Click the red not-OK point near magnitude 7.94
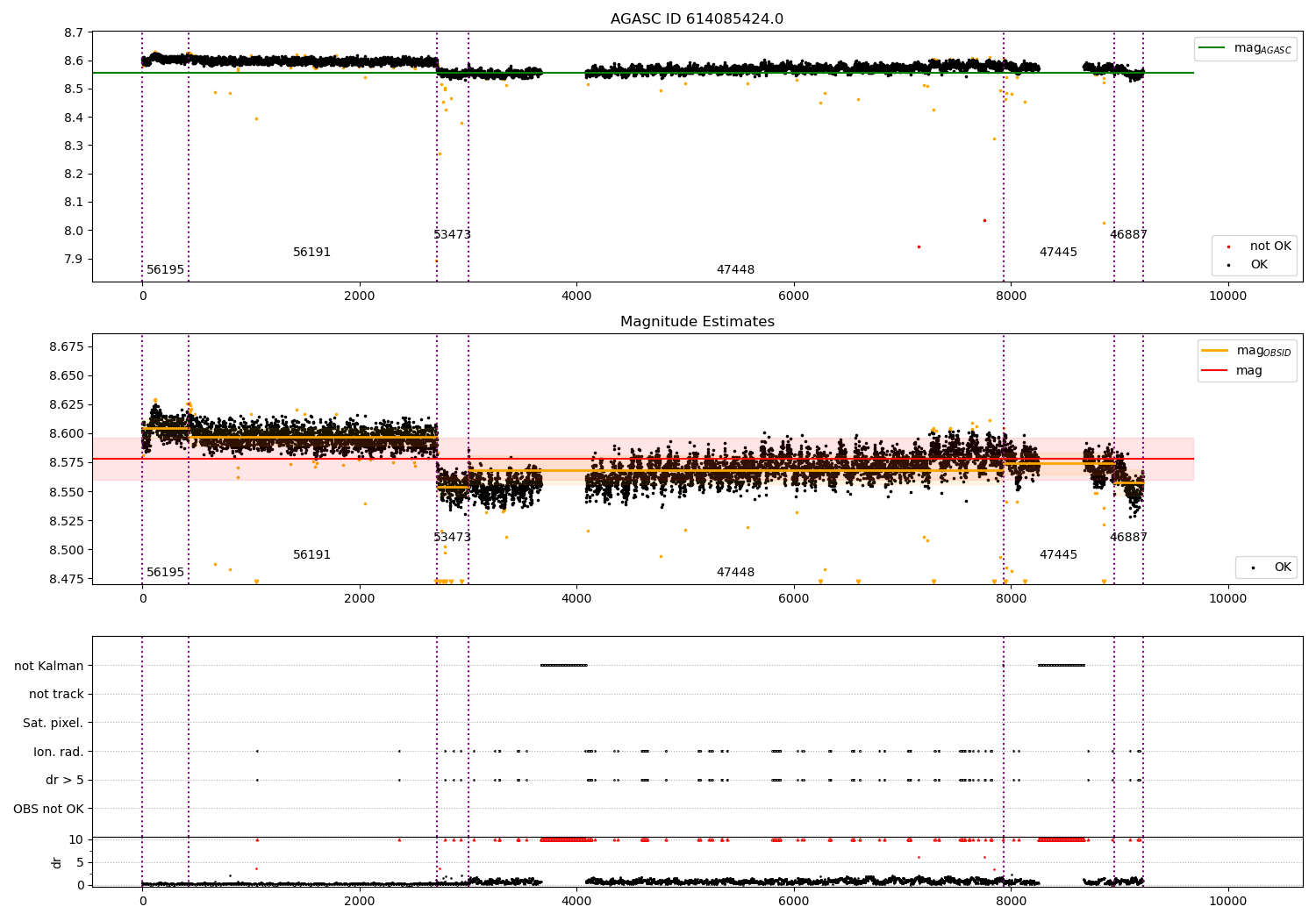1316x921 pixels. [919, 246]
